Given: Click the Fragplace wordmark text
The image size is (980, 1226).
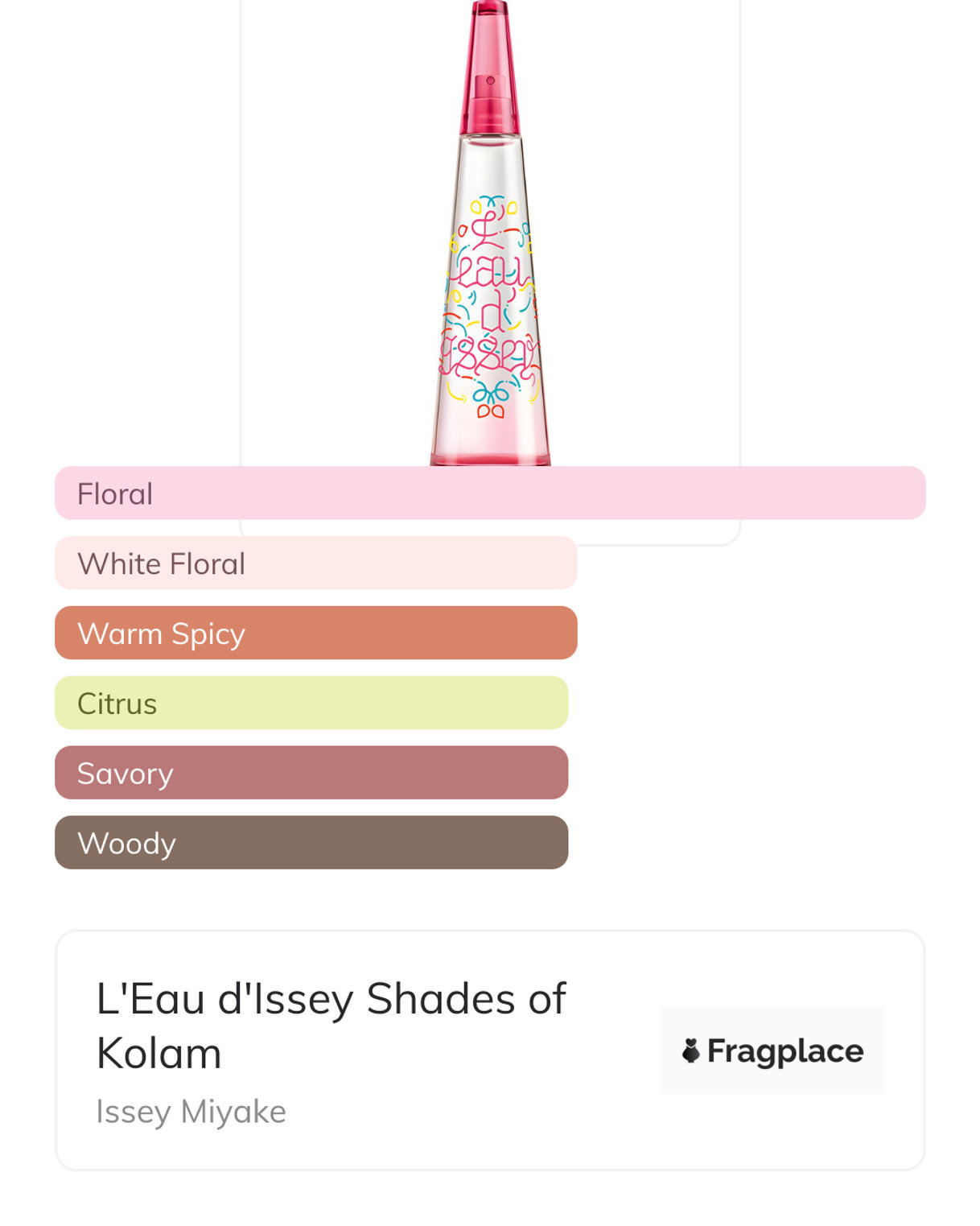Looking at the screenshot, I should coord(785,1051).
